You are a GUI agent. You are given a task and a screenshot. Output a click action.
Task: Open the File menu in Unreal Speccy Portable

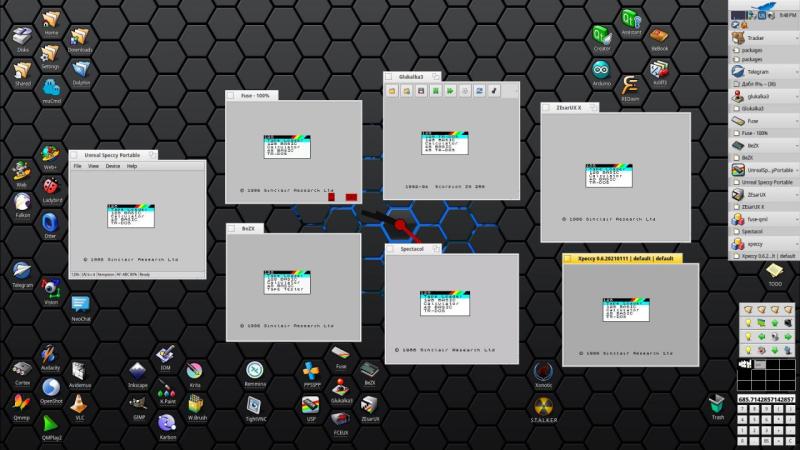(x=77, y=166)
